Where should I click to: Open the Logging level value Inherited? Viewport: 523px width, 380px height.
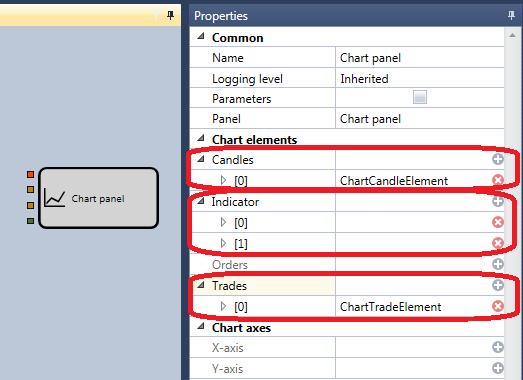420,78
